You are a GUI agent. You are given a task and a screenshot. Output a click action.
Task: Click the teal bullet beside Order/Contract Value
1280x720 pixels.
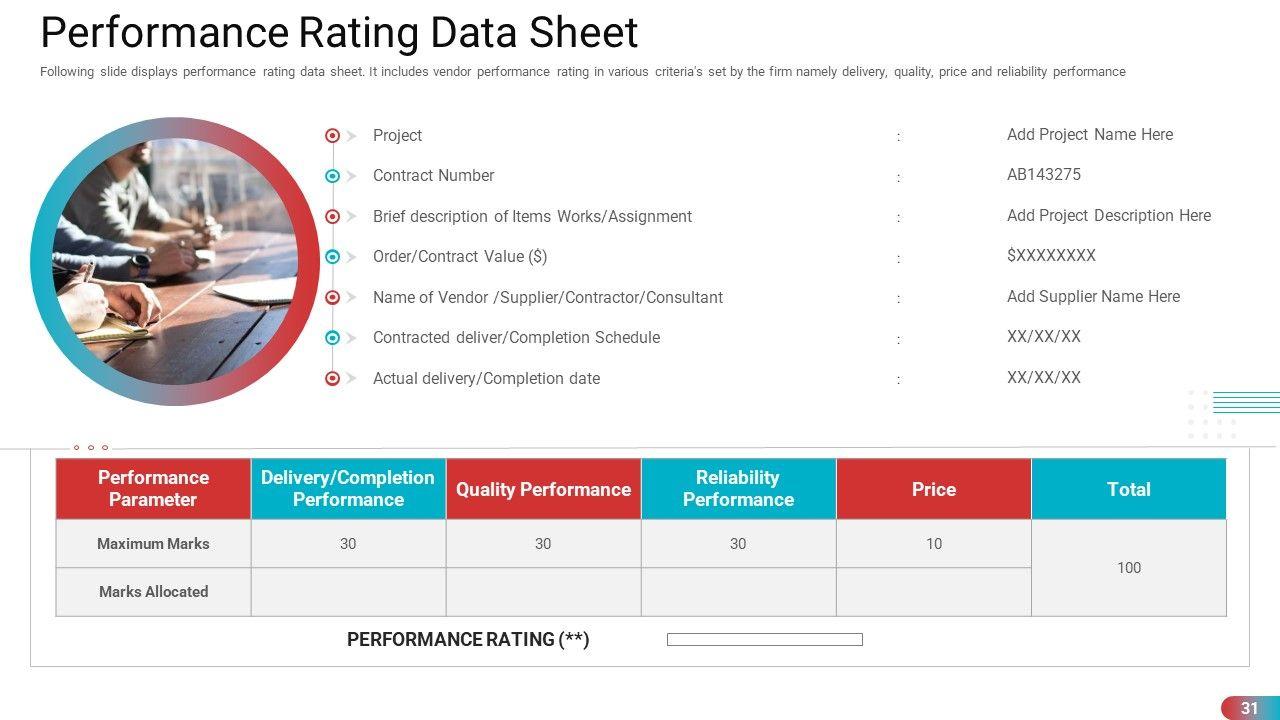pyautogui.click(x=332, y=257)
